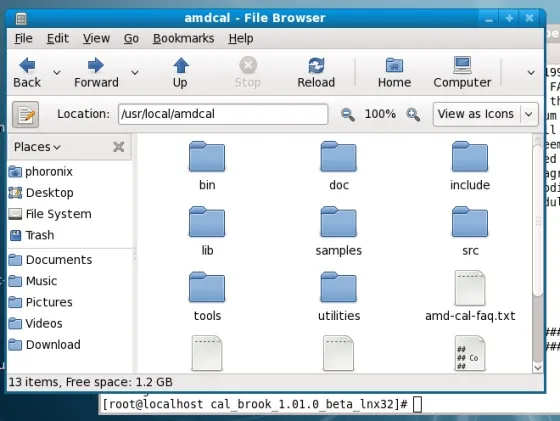
Task: Select the file icon below utilities
Action: (338, 353)
